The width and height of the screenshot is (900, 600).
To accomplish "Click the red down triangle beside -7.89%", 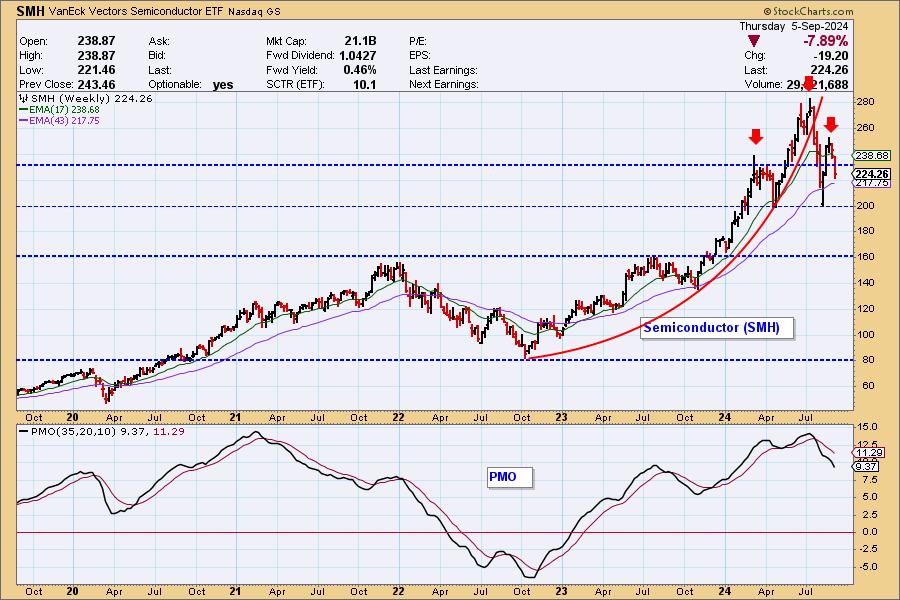I will [x=754, y=40].
